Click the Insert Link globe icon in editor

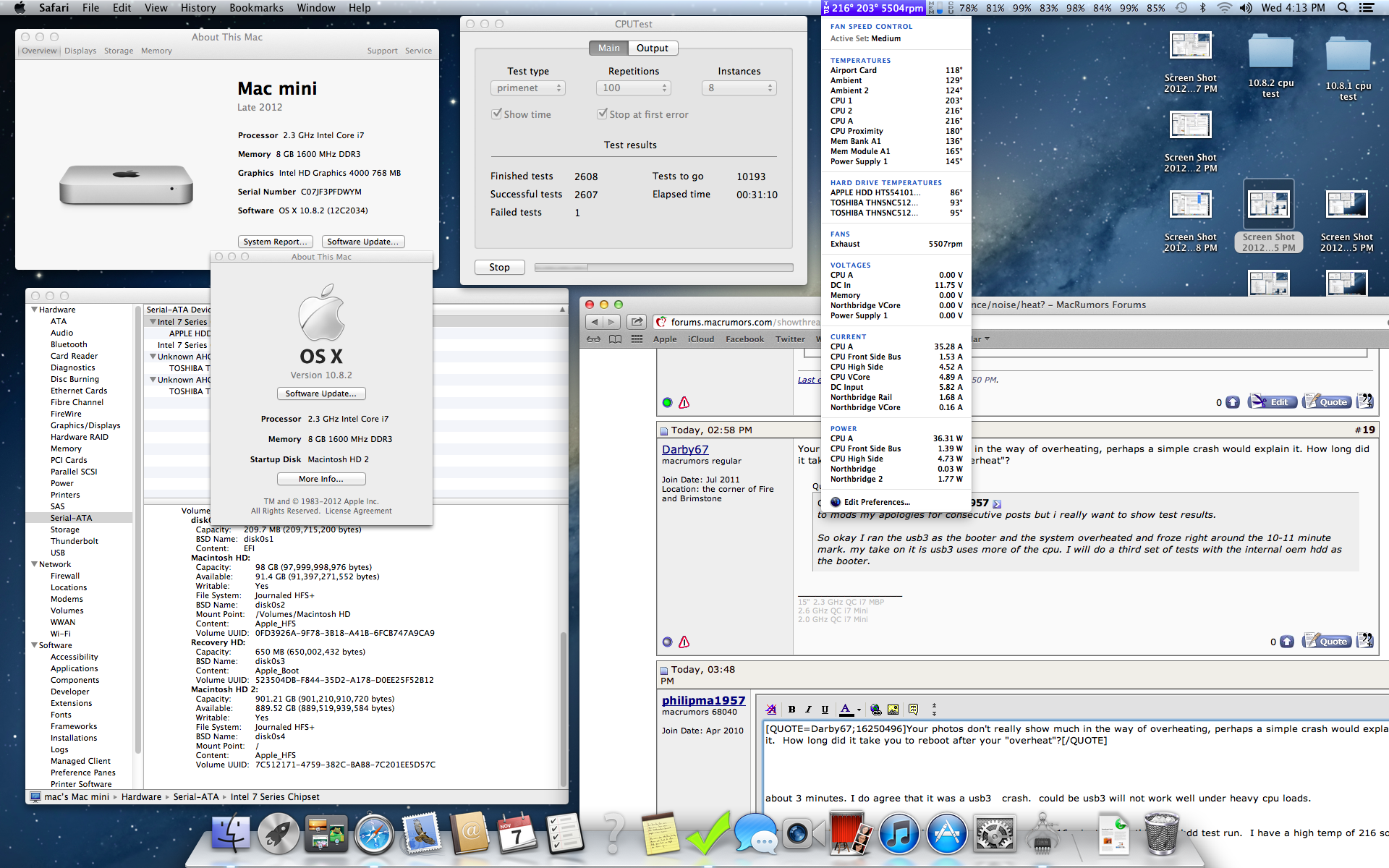876,710
